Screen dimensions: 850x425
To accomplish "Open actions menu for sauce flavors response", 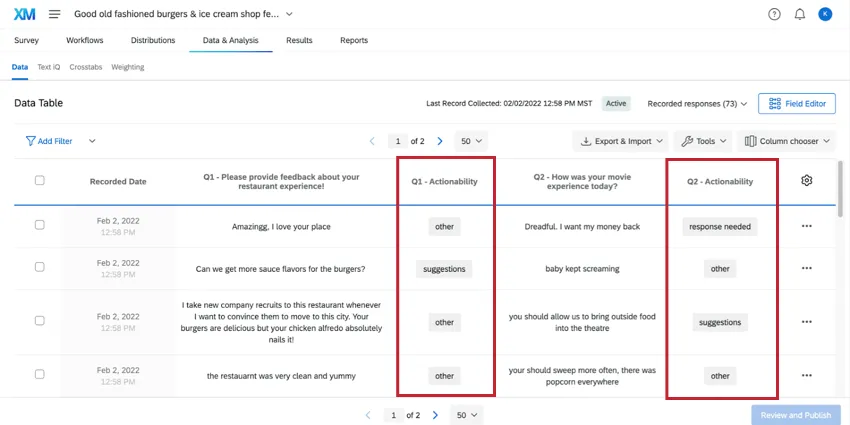I will (807, 269).
